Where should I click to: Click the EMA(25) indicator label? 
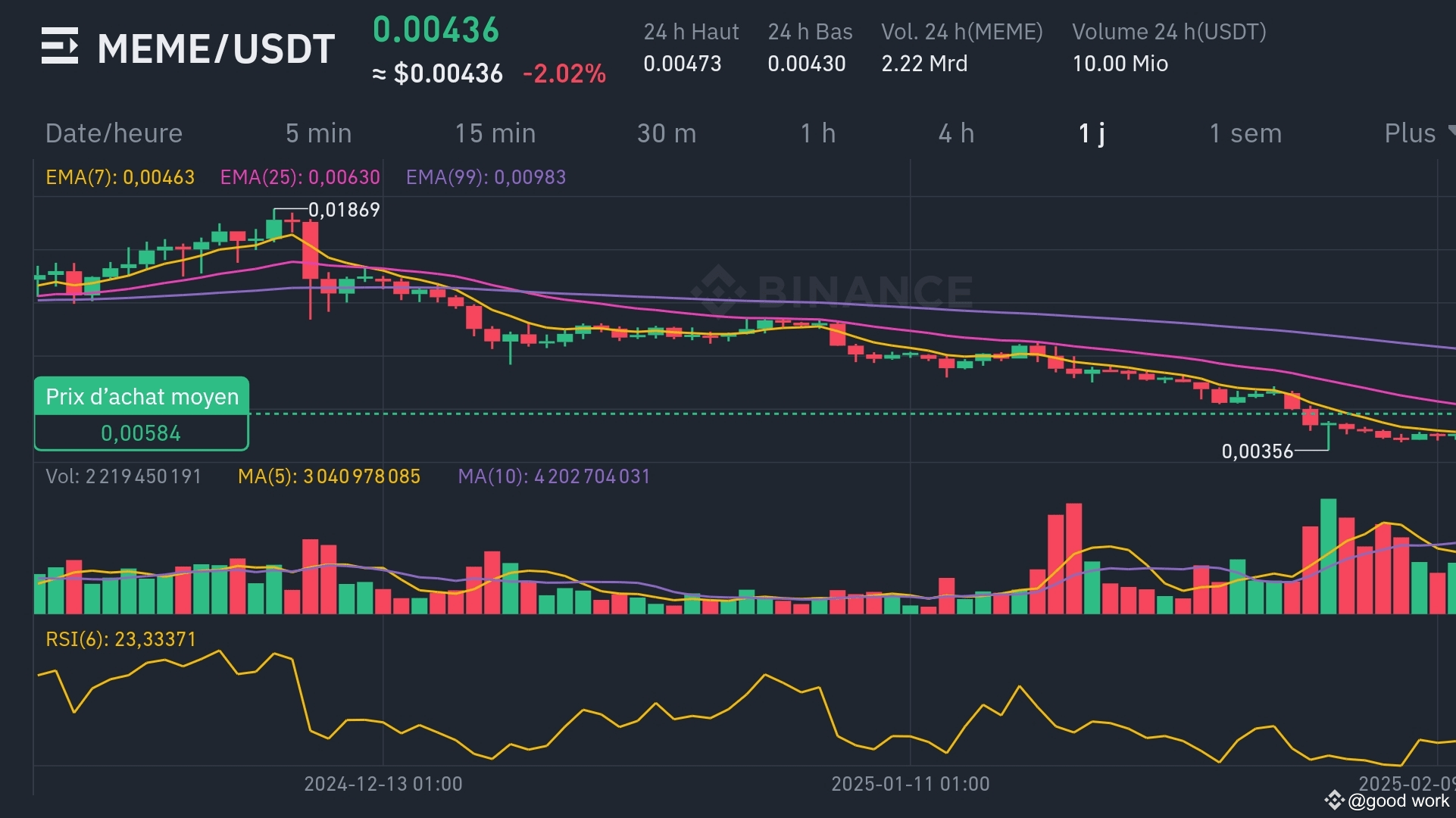coord(300,177)
